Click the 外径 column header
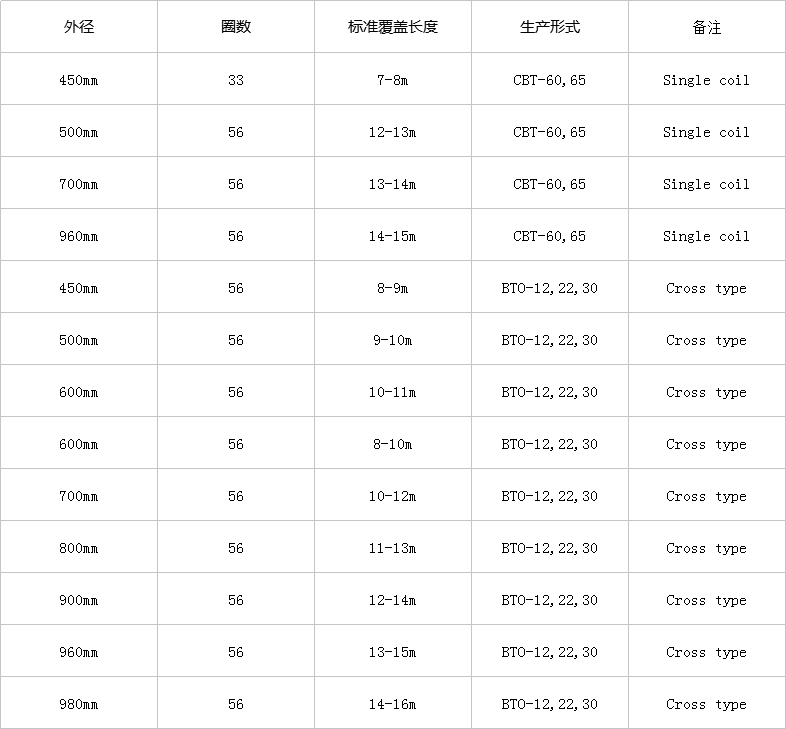 (x=78, y=27)
